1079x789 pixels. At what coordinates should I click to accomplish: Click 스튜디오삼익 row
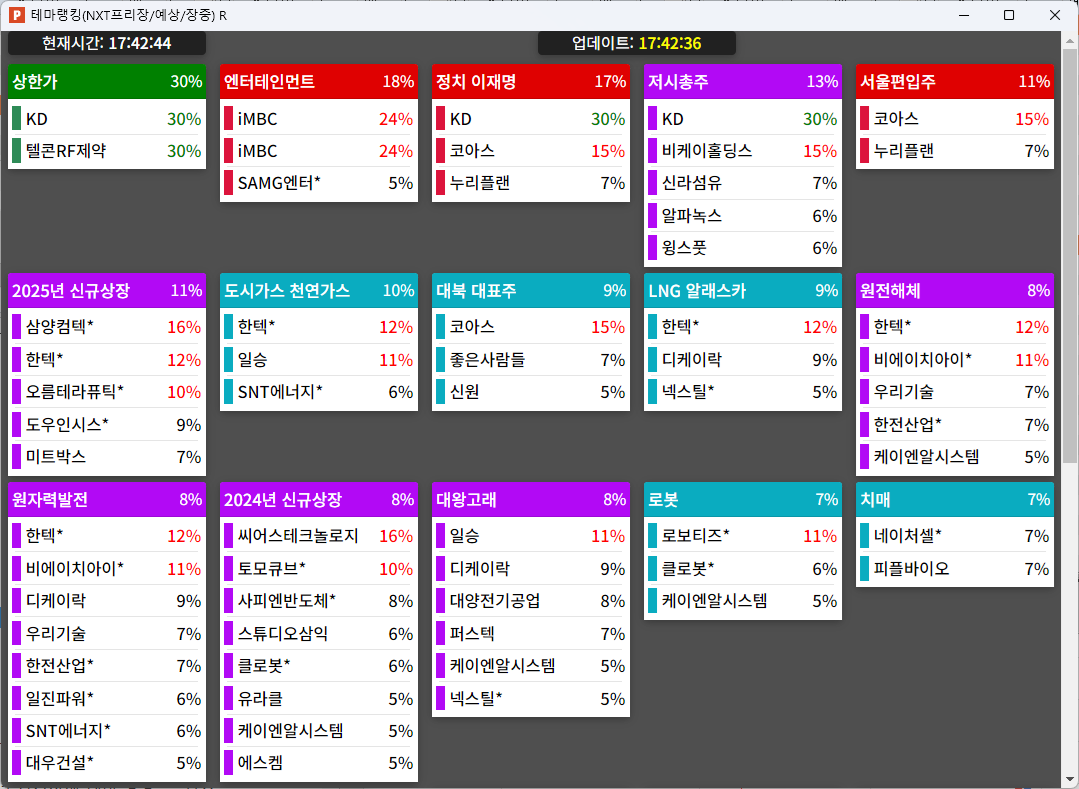(x=319, y=634)
